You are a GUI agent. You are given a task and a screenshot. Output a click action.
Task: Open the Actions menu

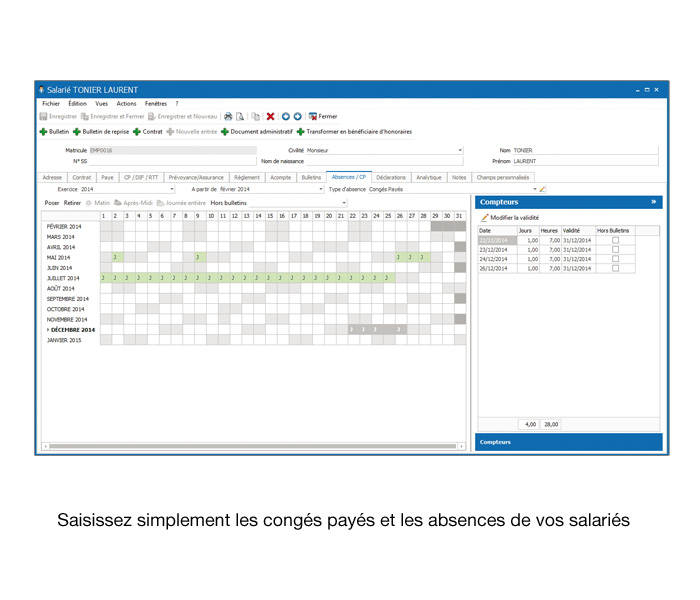click(126, 104)
